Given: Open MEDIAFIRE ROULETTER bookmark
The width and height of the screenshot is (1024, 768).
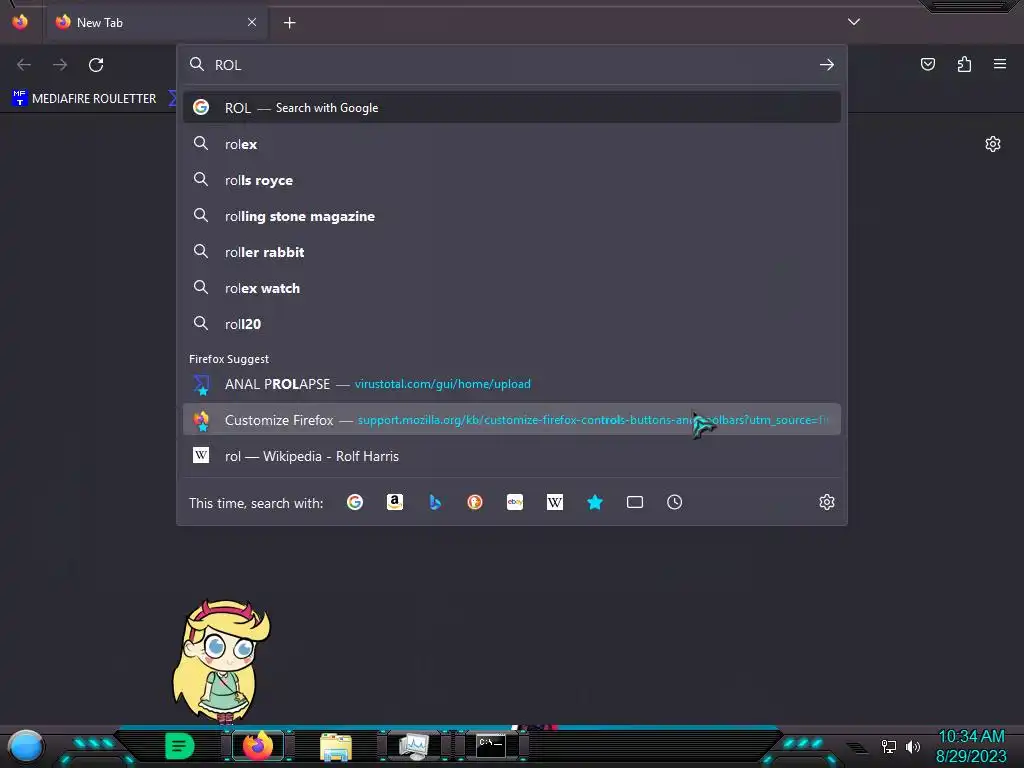Looking at the screenshot, I should pos(85,99).
